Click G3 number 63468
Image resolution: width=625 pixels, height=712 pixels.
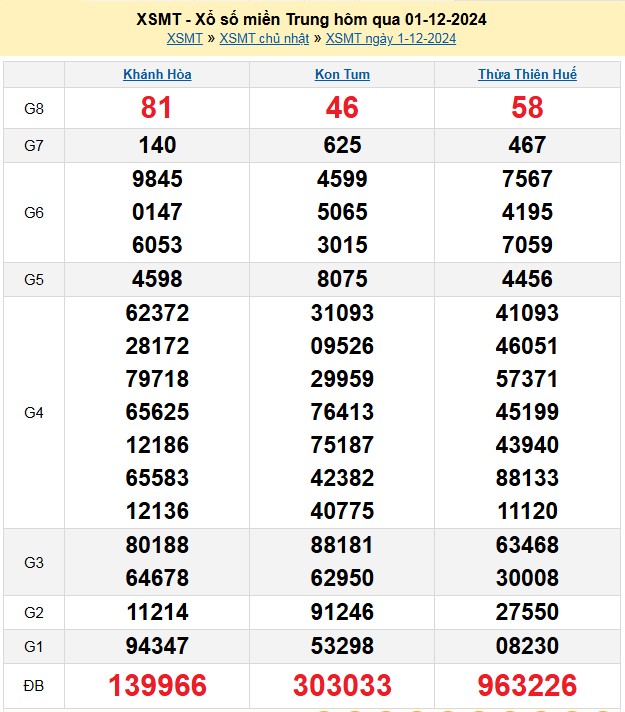[527, 545]
